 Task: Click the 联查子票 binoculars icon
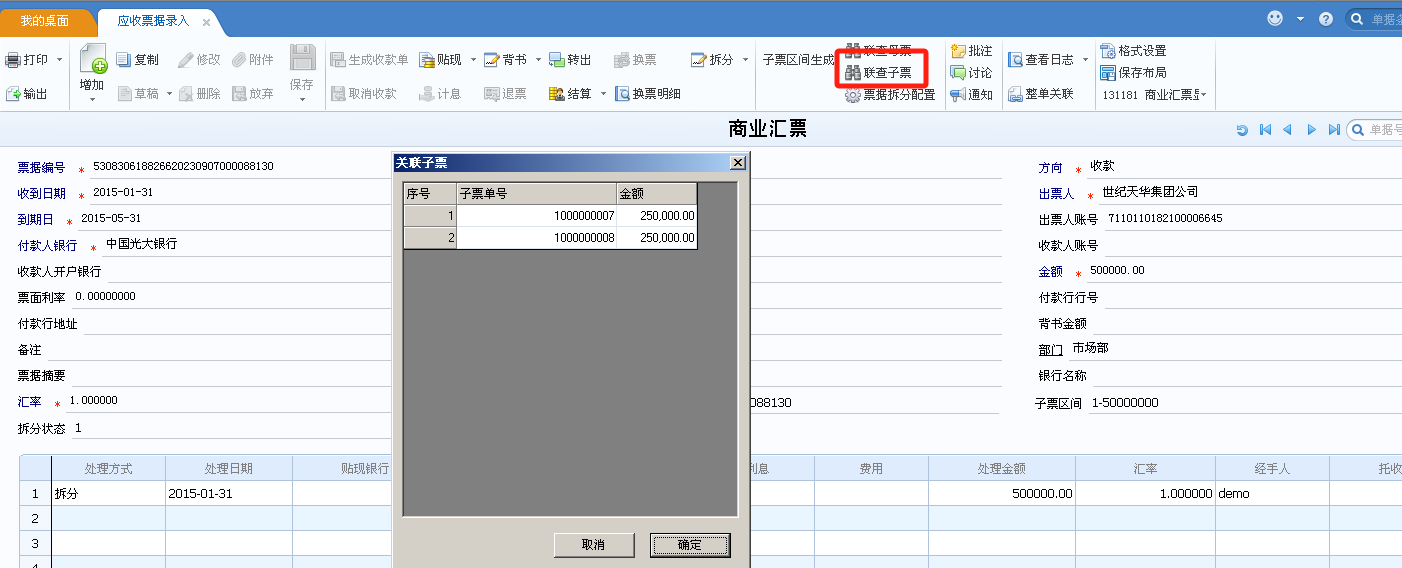(x=853, y=73)
